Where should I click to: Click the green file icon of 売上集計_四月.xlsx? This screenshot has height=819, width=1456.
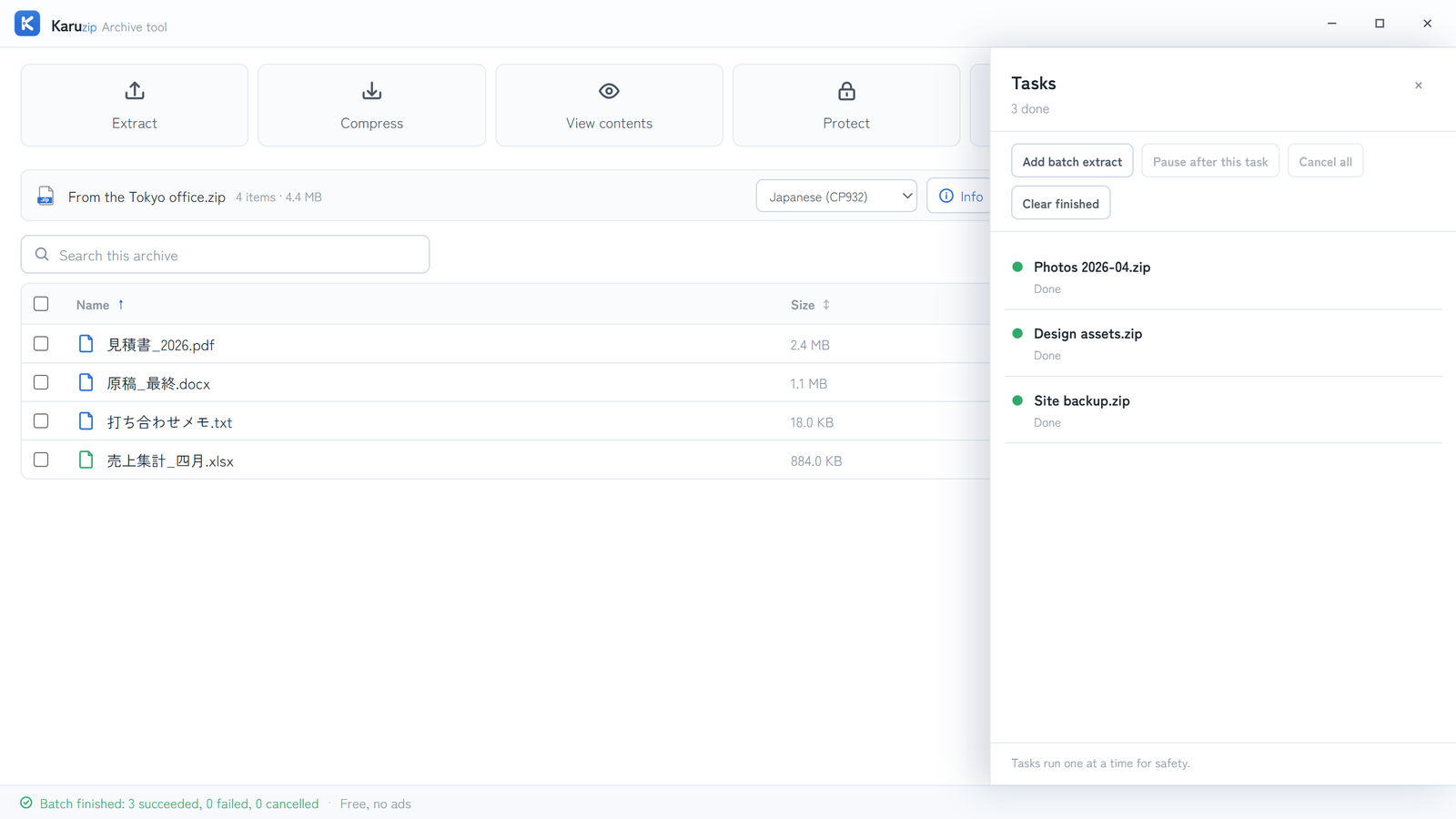click(x=86, y=460)
